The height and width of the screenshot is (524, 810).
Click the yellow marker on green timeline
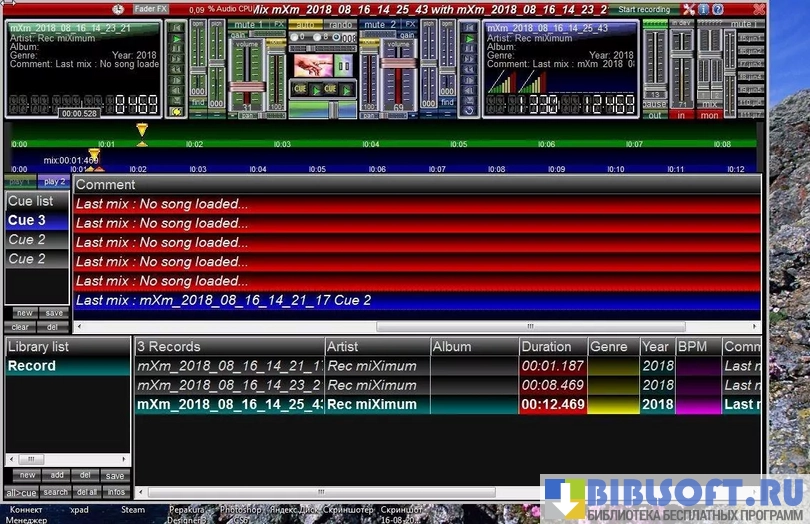pyautogui.click(x=142, y=130)
